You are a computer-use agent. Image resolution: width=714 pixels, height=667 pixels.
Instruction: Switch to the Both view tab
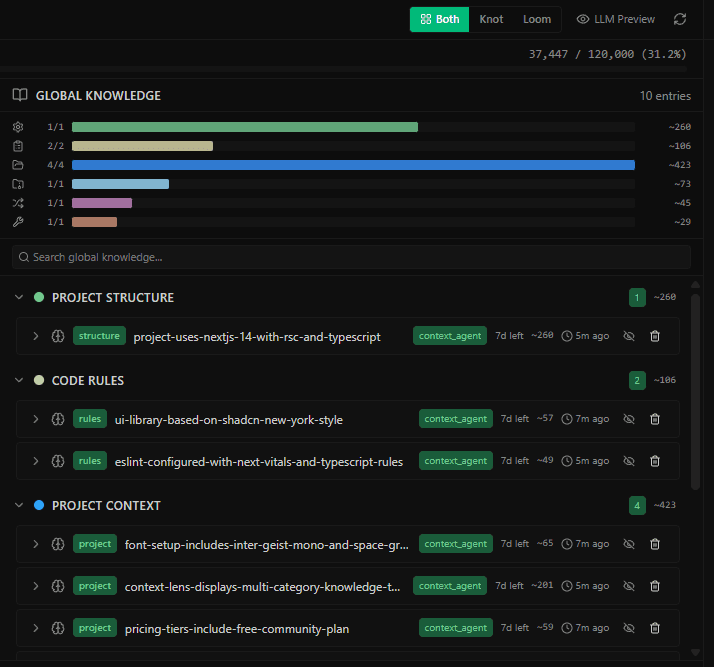439,19
